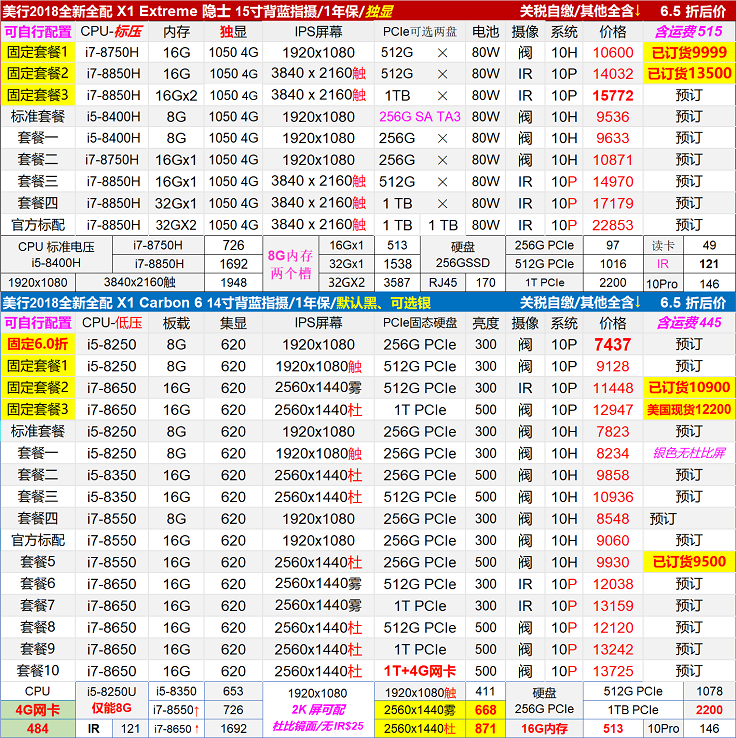Click the 美国现货12200 cell
736x738 pixels.
click(x=688, y=410)
